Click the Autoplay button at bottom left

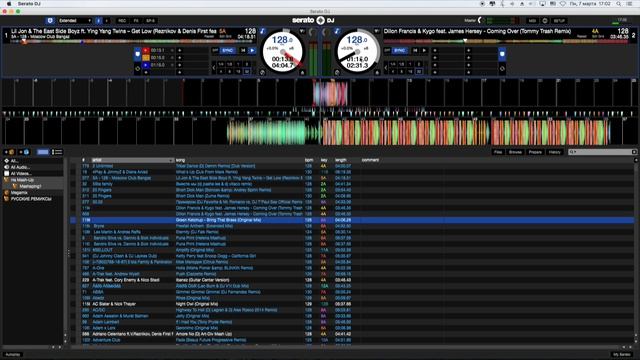(13, 354)
